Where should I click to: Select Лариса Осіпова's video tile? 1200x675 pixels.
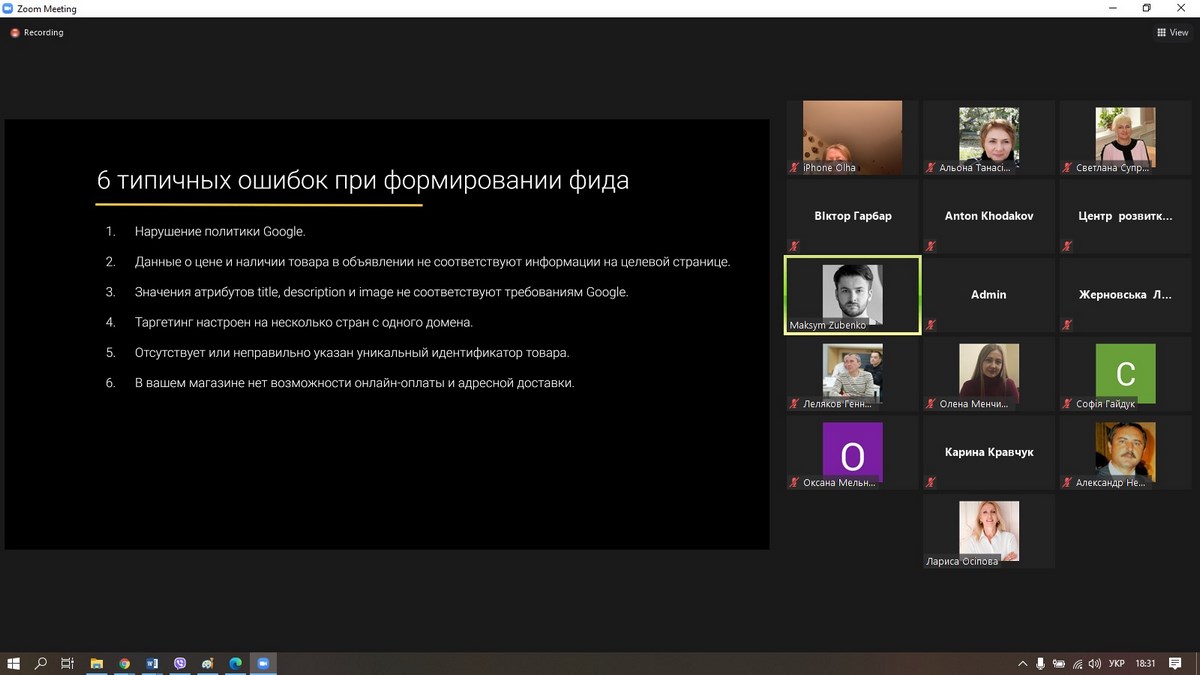988,531
